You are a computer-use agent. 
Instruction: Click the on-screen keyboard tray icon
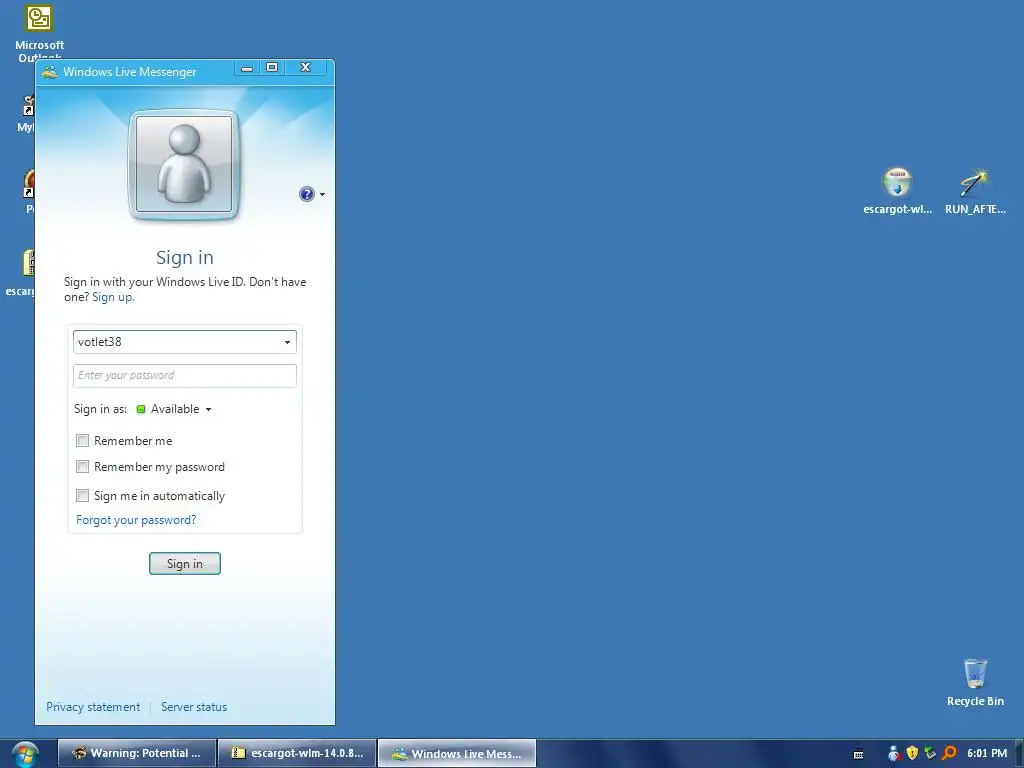(x=859, y=754)
